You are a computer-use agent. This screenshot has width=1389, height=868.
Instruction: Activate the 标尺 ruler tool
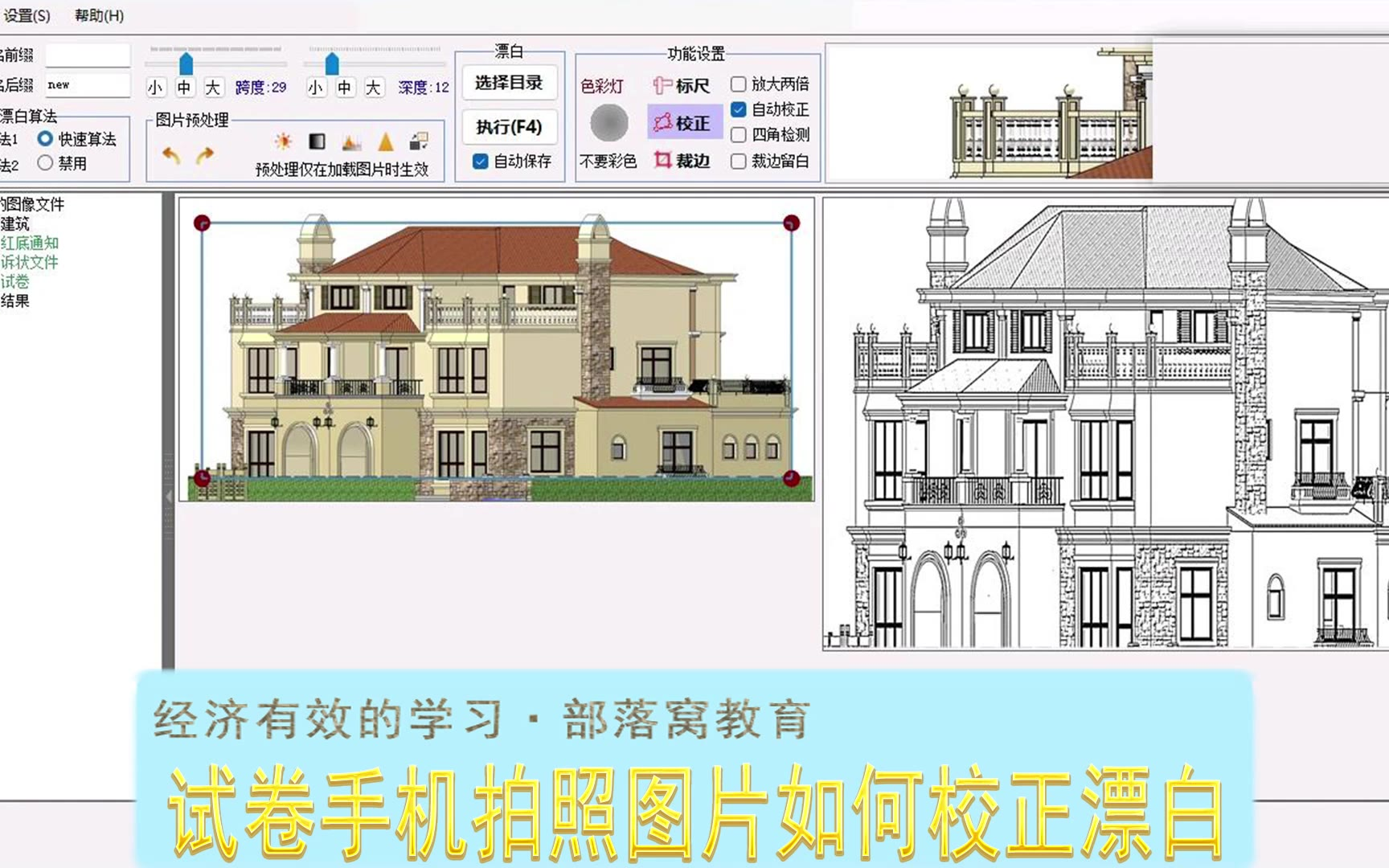pyautogui.click(x=682, y=85)
